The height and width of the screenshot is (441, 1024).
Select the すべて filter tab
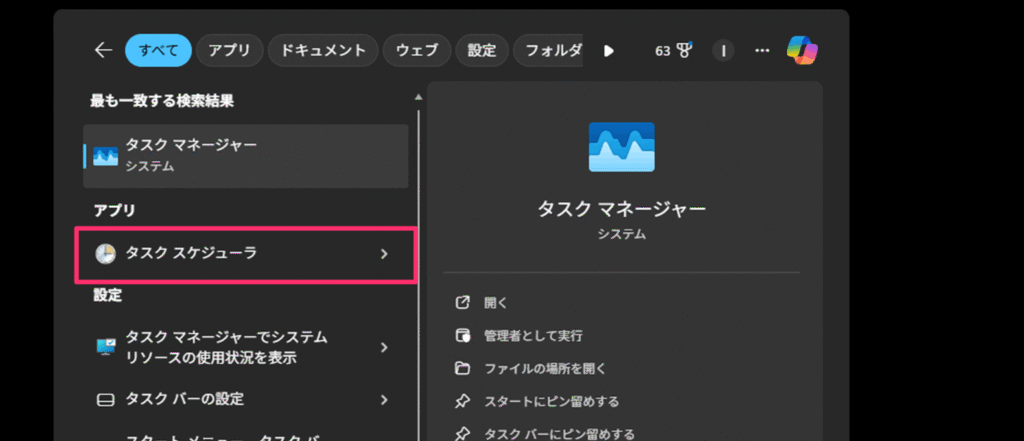tap(158, 50)
